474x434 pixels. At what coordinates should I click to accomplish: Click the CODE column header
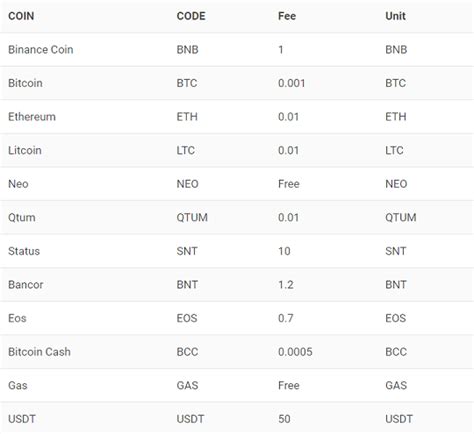[191, 16]
